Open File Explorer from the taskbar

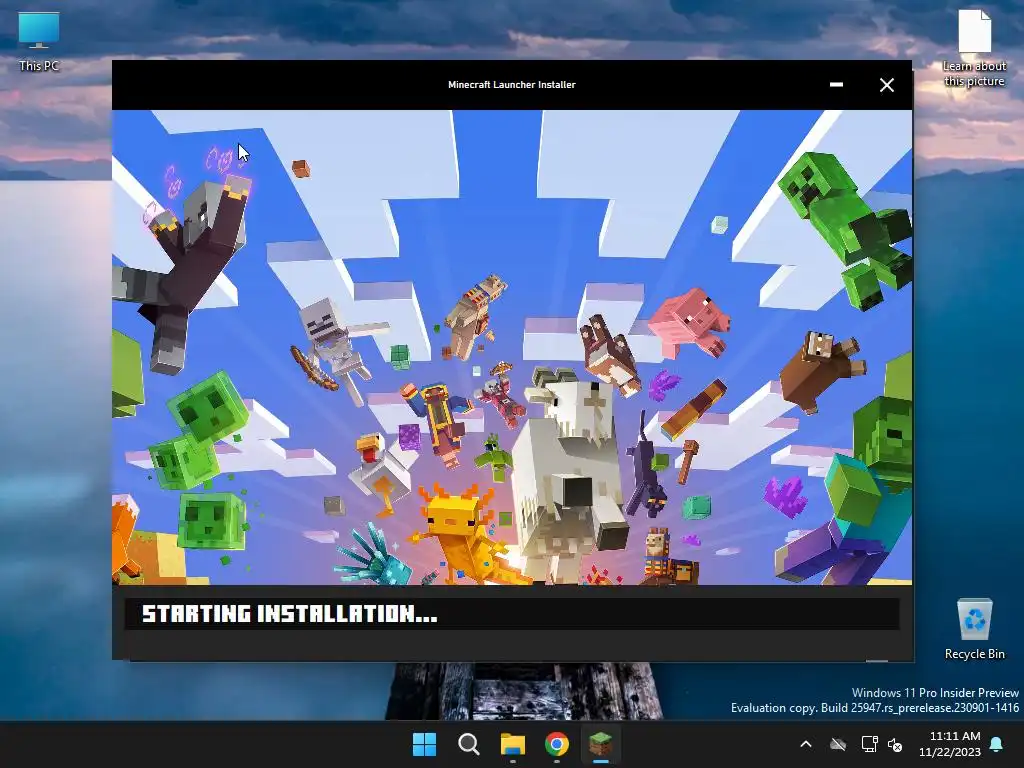pyautogui.click(x=513, y=744)
